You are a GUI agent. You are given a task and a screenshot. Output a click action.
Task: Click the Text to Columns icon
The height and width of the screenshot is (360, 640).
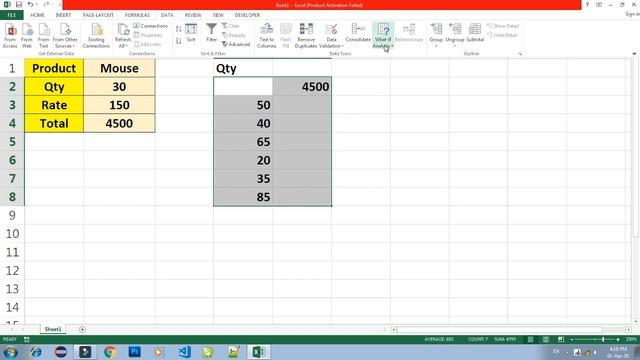click(267, 36)
